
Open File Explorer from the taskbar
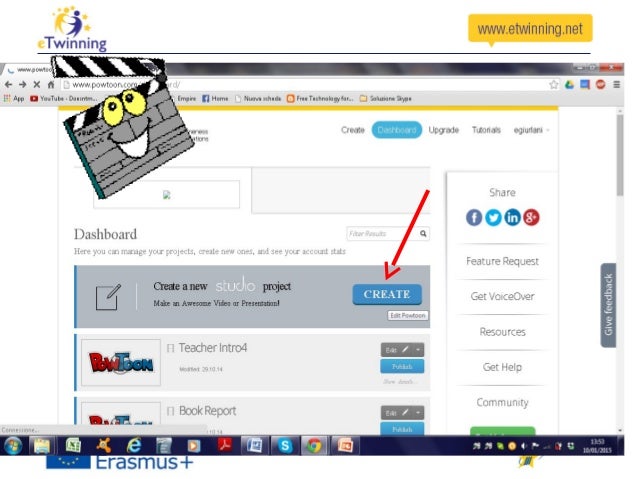pyautogui.click(x=42, y=446)
